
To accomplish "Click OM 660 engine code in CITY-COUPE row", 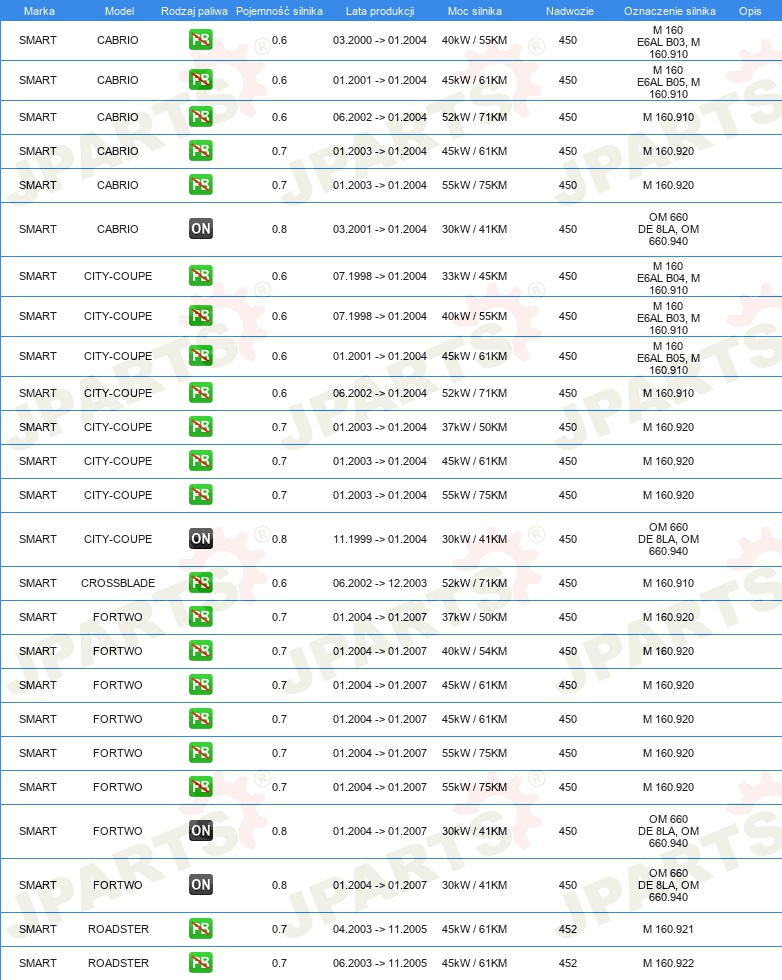I will coord(668,539).
